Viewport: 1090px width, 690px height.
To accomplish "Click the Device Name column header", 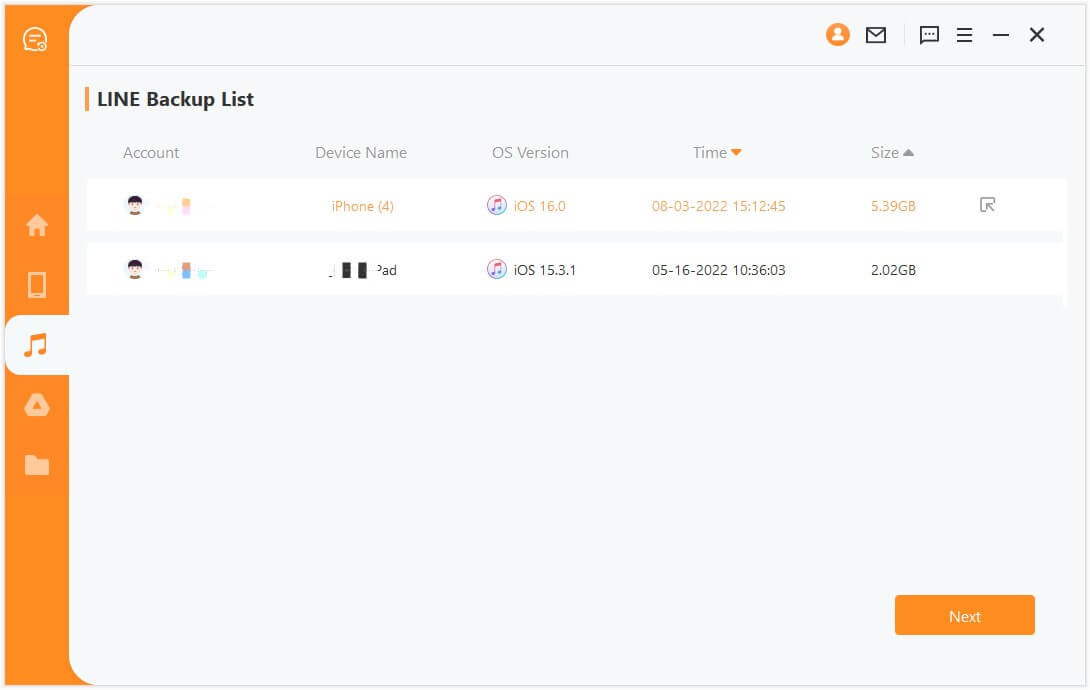I will (x=361, y=153).
